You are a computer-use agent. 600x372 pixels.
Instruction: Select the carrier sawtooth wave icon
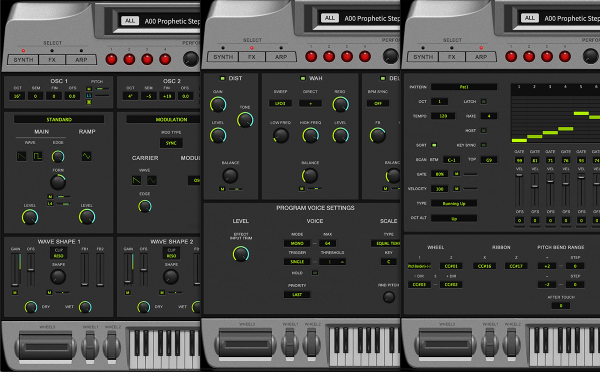[x=137, y=180]
